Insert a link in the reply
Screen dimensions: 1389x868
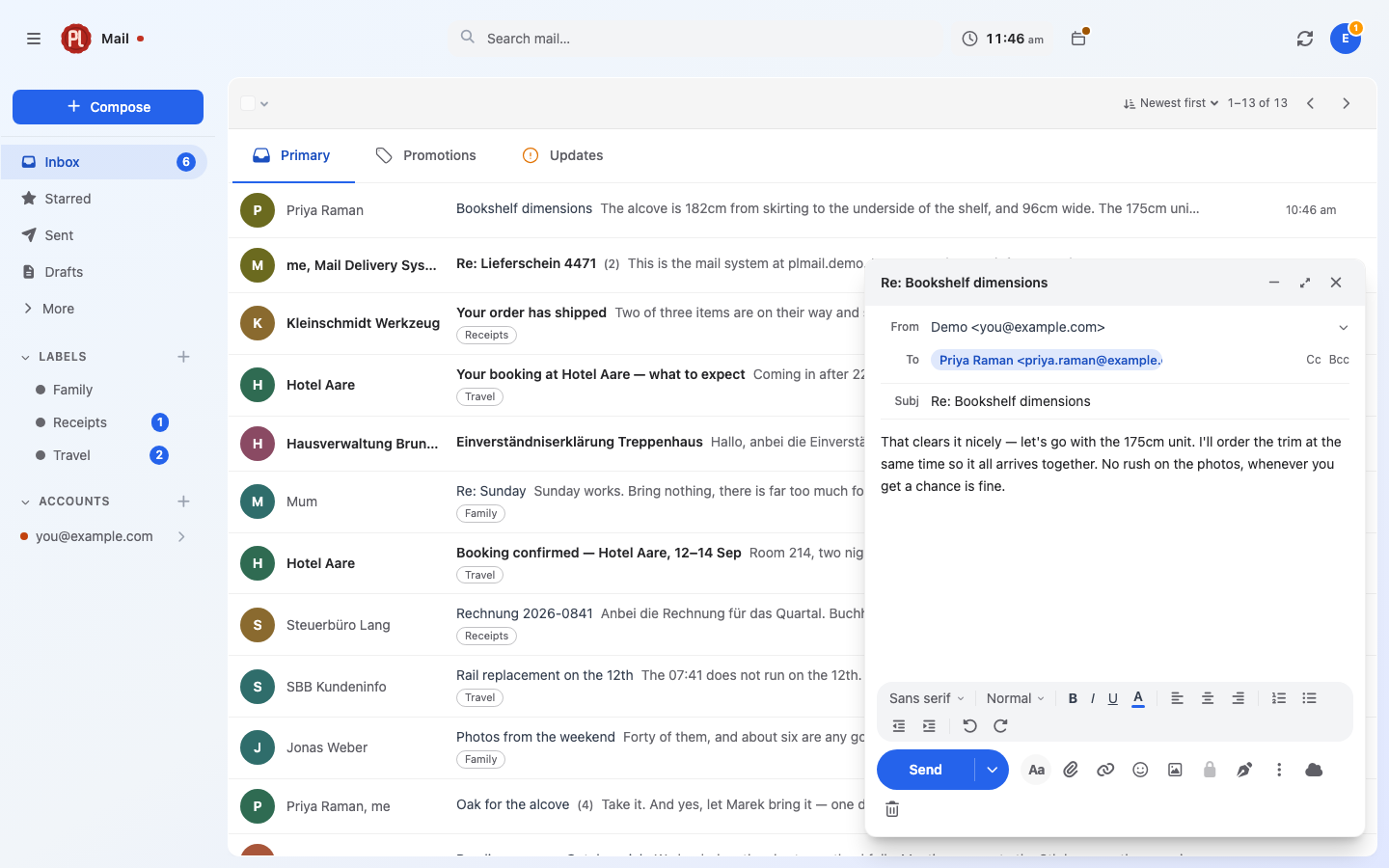pos(1105,770)
